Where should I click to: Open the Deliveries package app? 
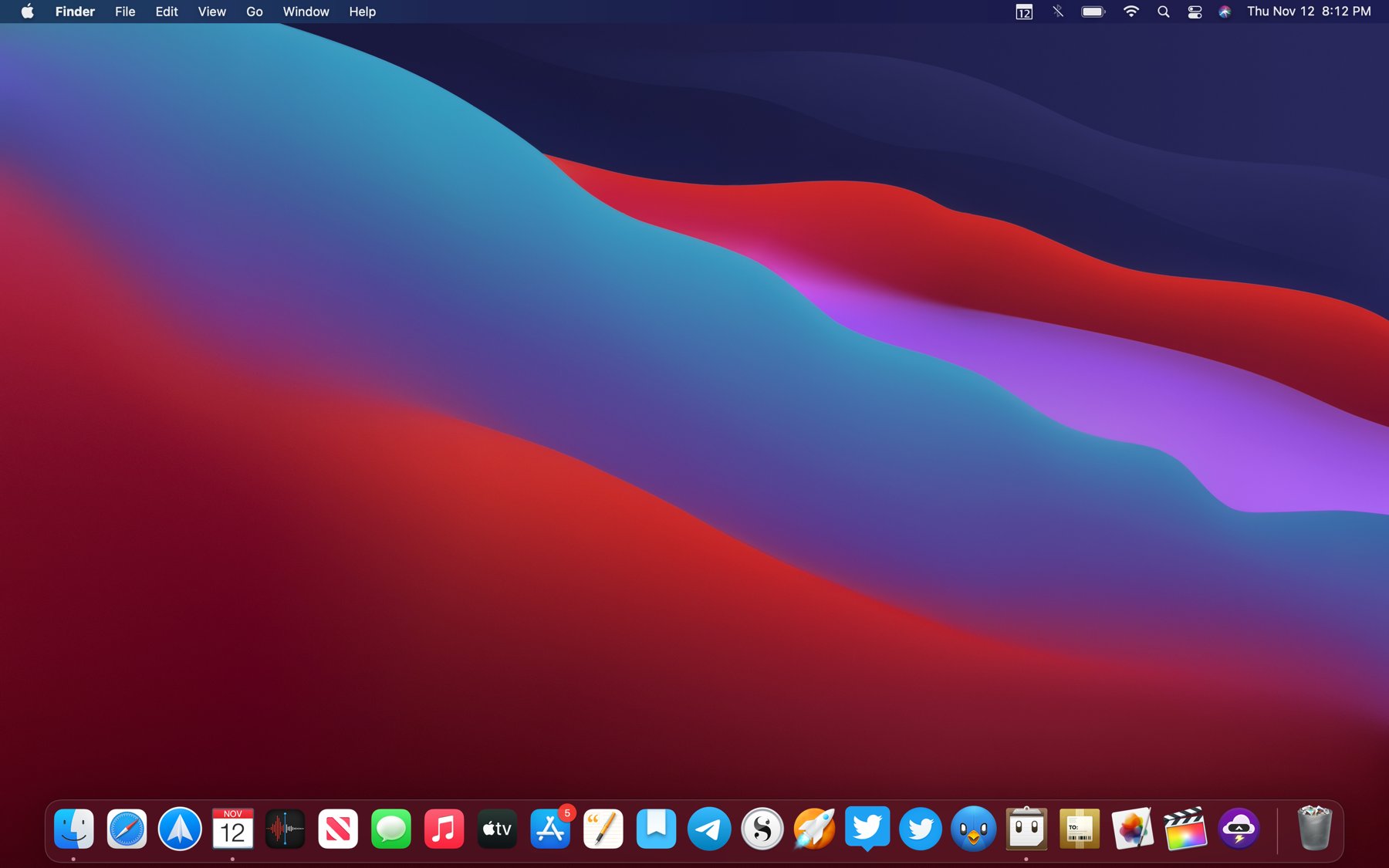click(1080, 829)
